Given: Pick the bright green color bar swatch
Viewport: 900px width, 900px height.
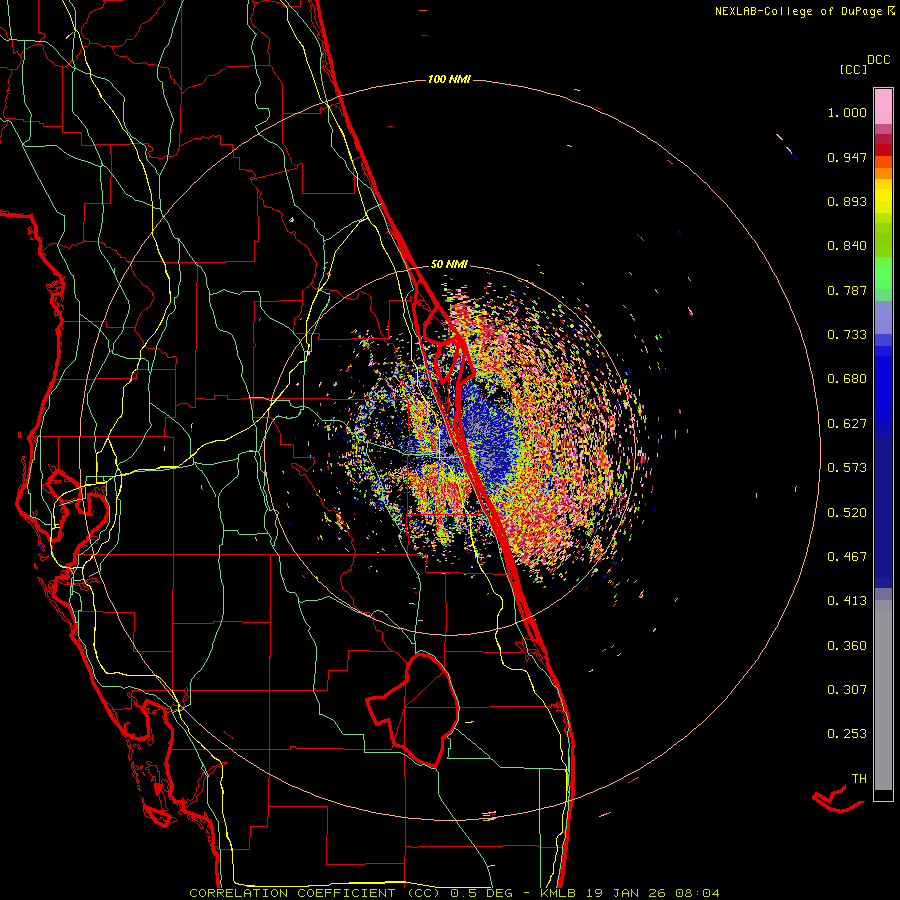Looking at the screenshot, I should (x=883, y=273).
